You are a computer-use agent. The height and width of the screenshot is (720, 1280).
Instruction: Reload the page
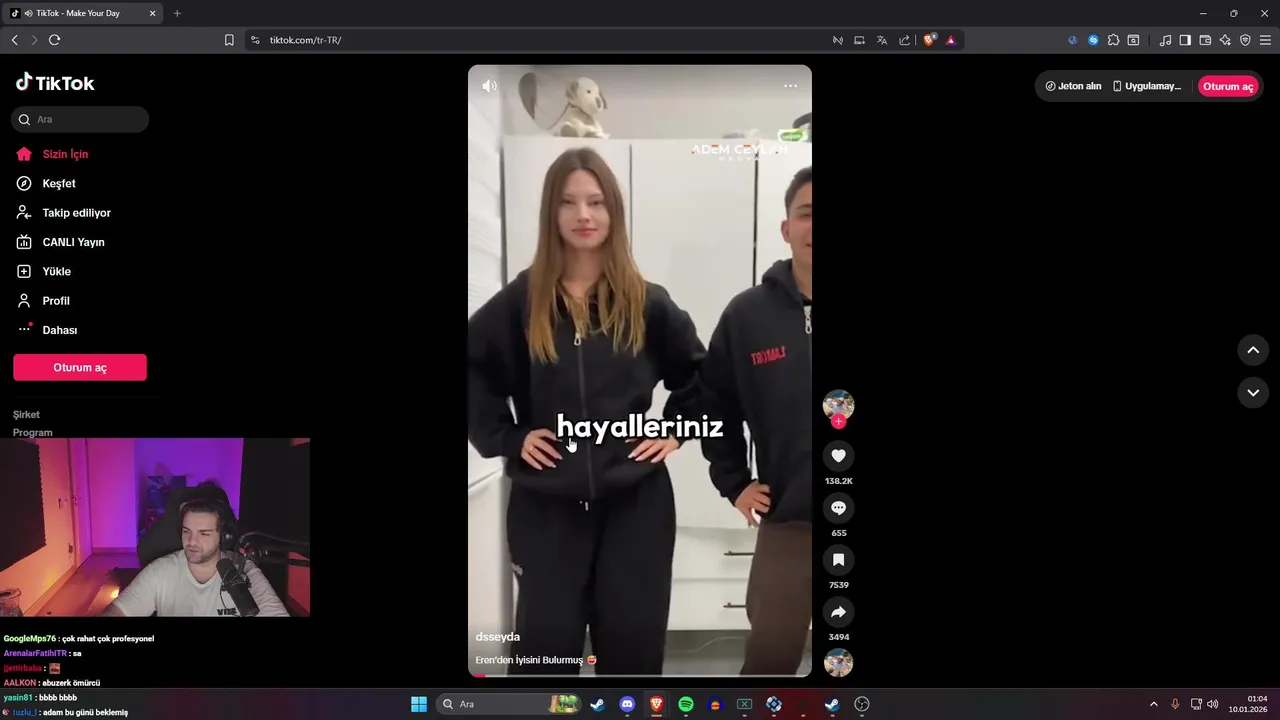[54, 40]
